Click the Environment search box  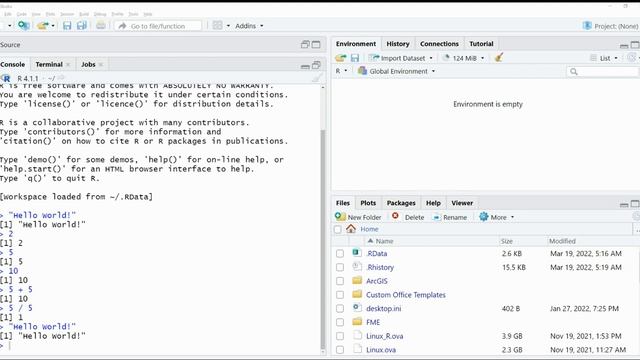[x=603, y=71]
